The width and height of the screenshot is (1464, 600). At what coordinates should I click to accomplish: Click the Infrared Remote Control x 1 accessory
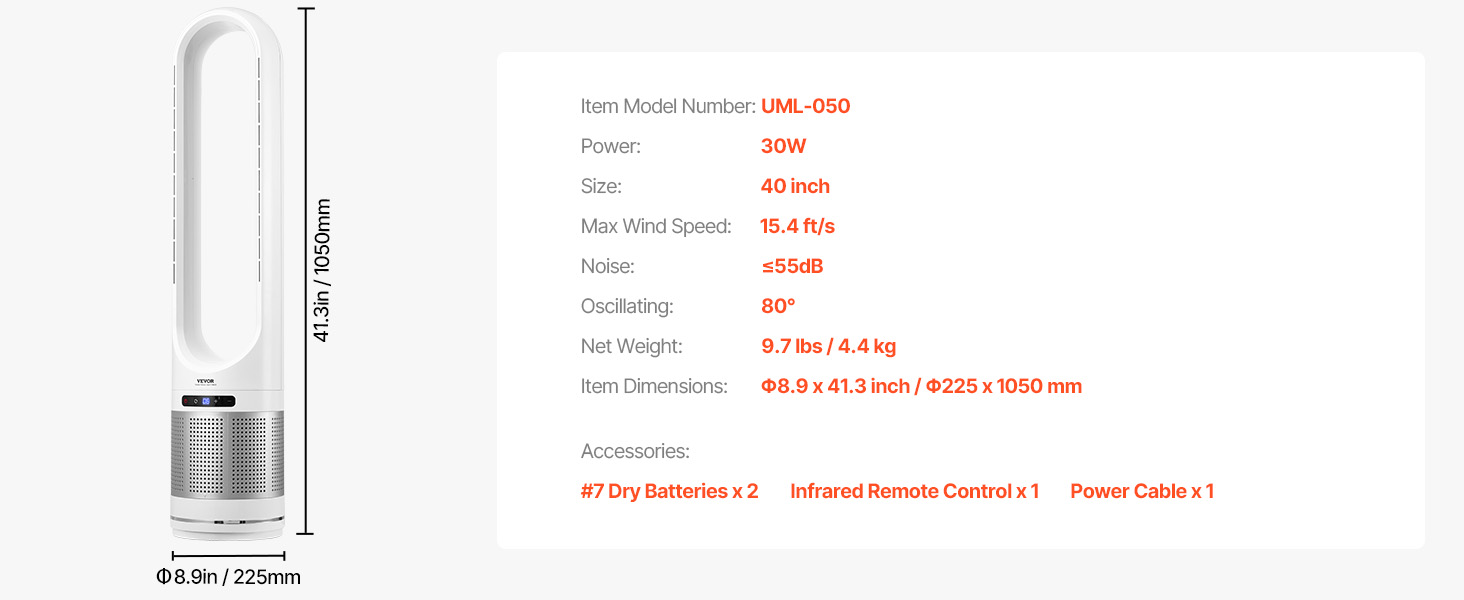[x=914, y=491]
